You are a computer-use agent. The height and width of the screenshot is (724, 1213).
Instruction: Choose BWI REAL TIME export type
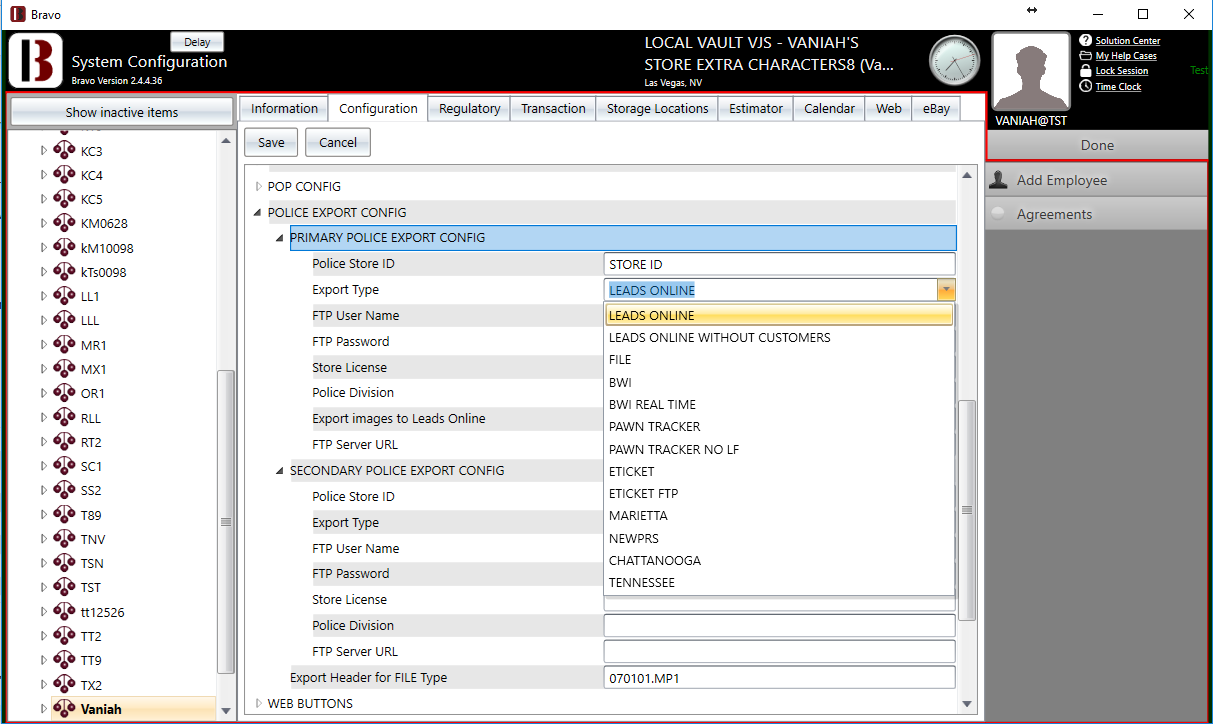pos(779,404)
